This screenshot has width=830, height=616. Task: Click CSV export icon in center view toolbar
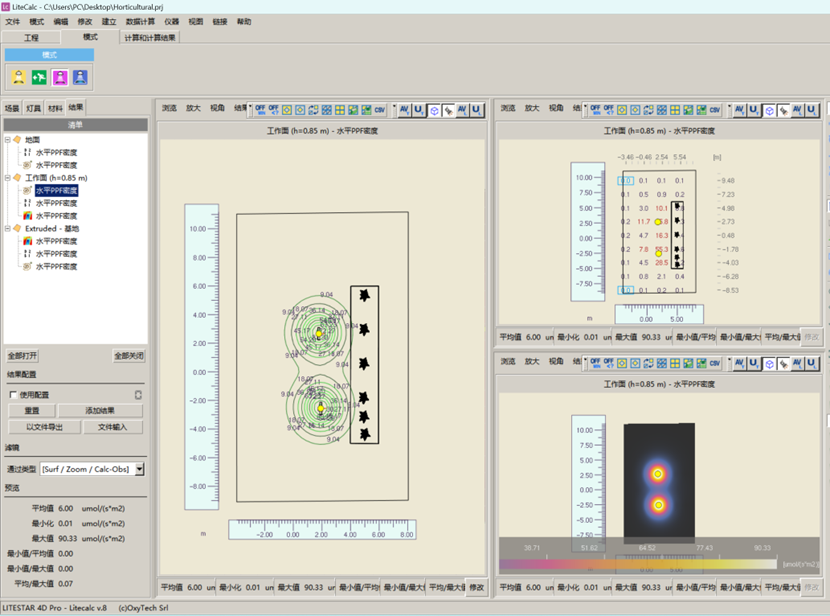380,110
